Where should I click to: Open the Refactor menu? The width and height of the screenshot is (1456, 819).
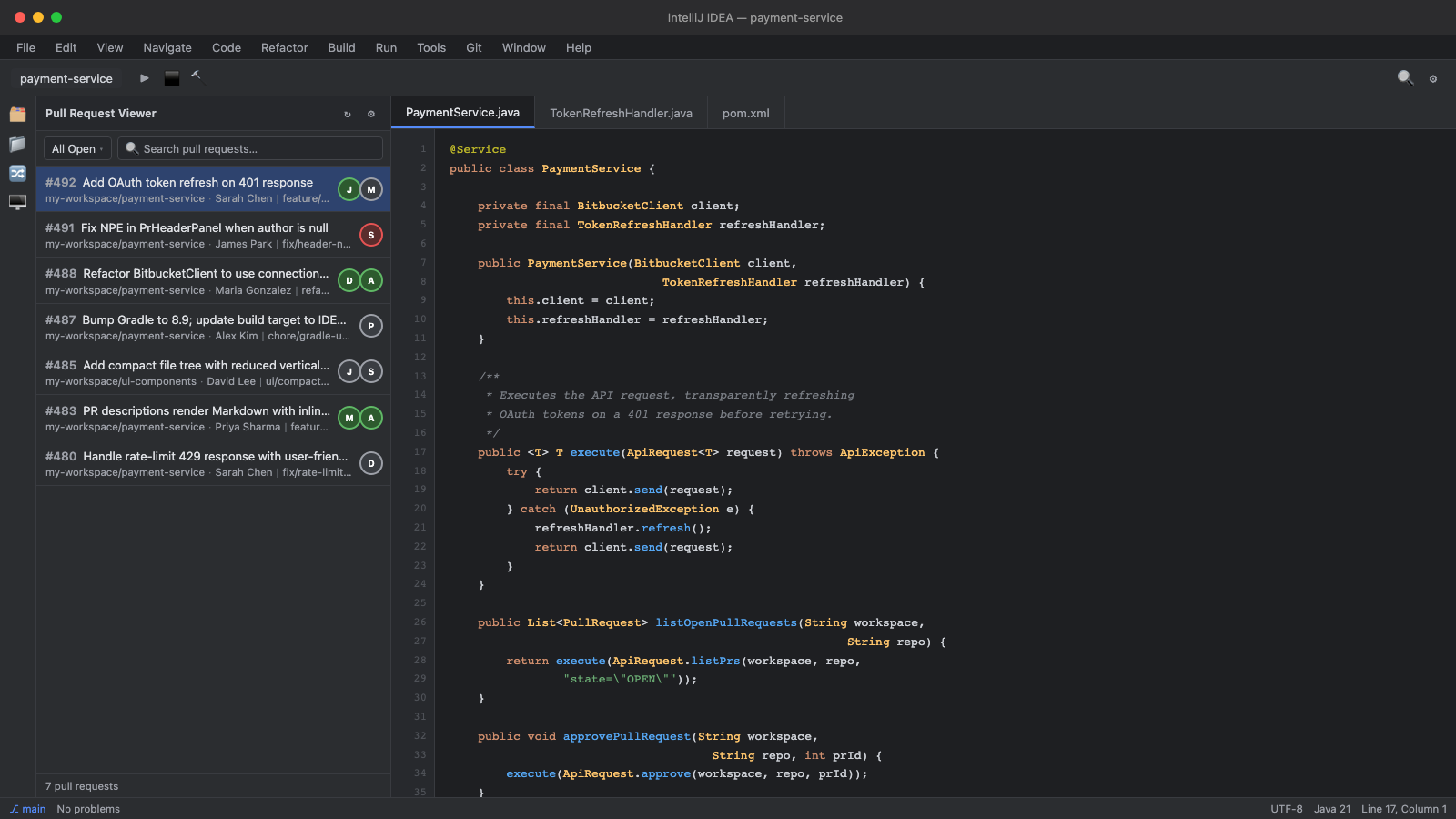[x=285, y=47]
